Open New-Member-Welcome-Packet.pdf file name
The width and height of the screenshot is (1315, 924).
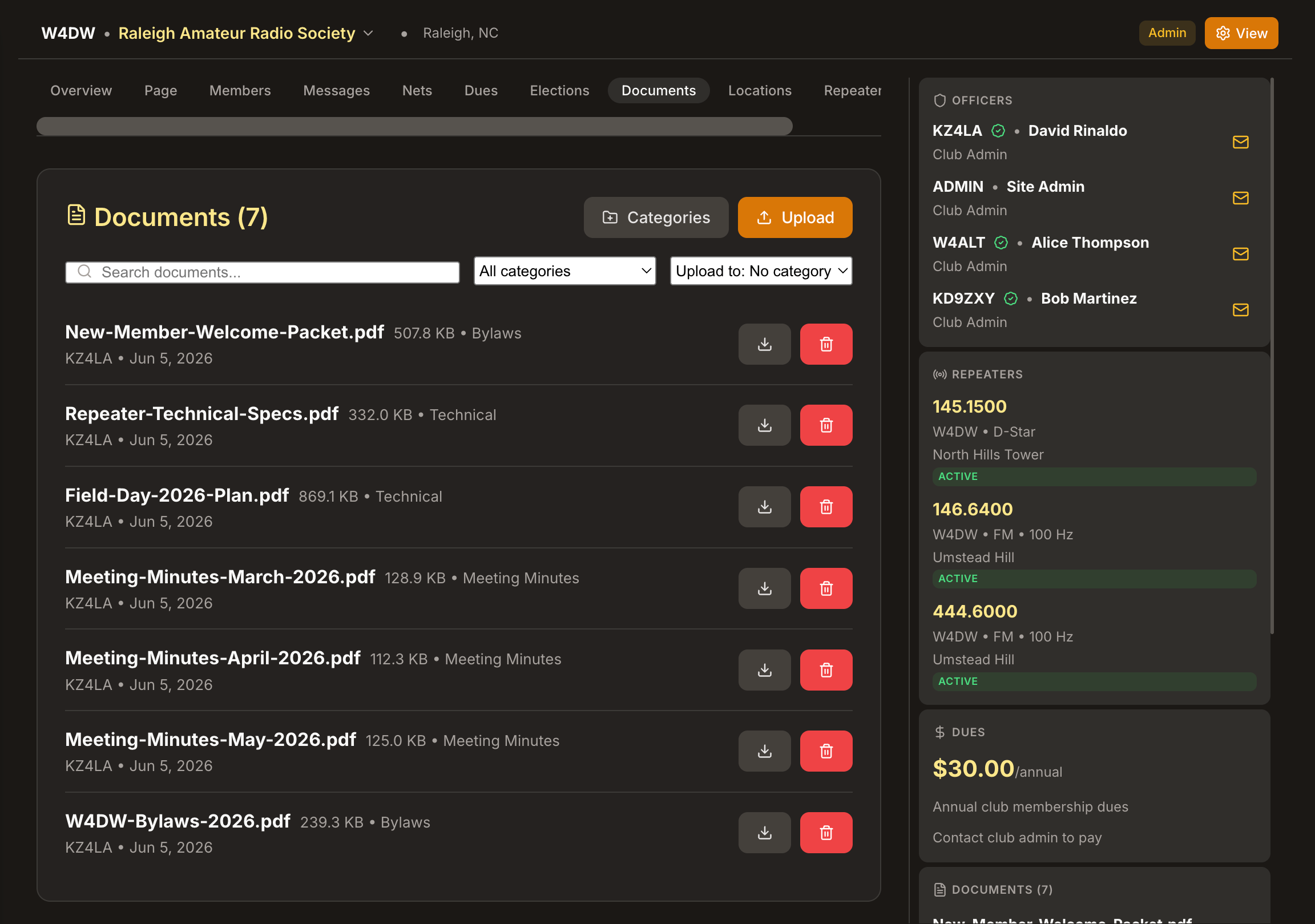(x=224, y=332)
